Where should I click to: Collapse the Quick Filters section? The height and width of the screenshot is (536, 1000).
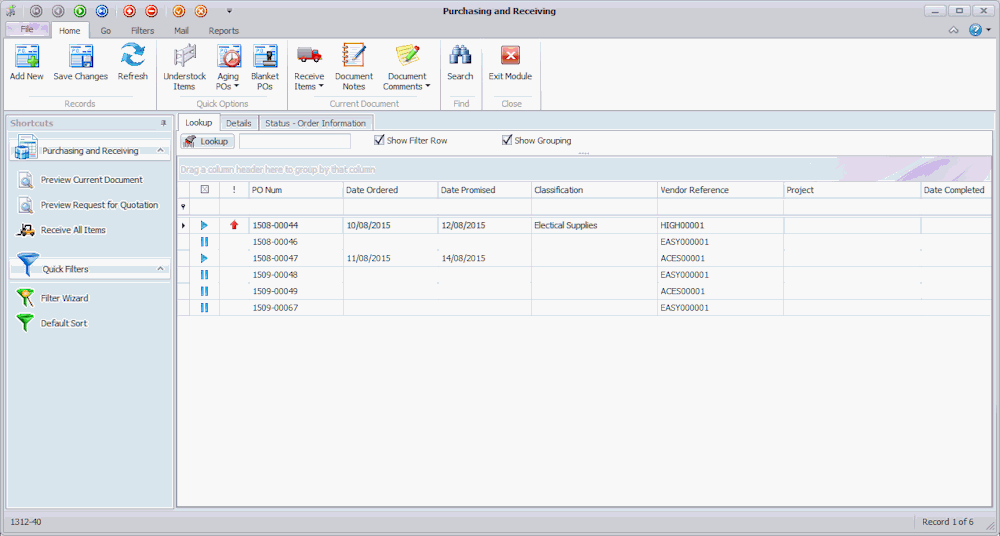point(160,268)
